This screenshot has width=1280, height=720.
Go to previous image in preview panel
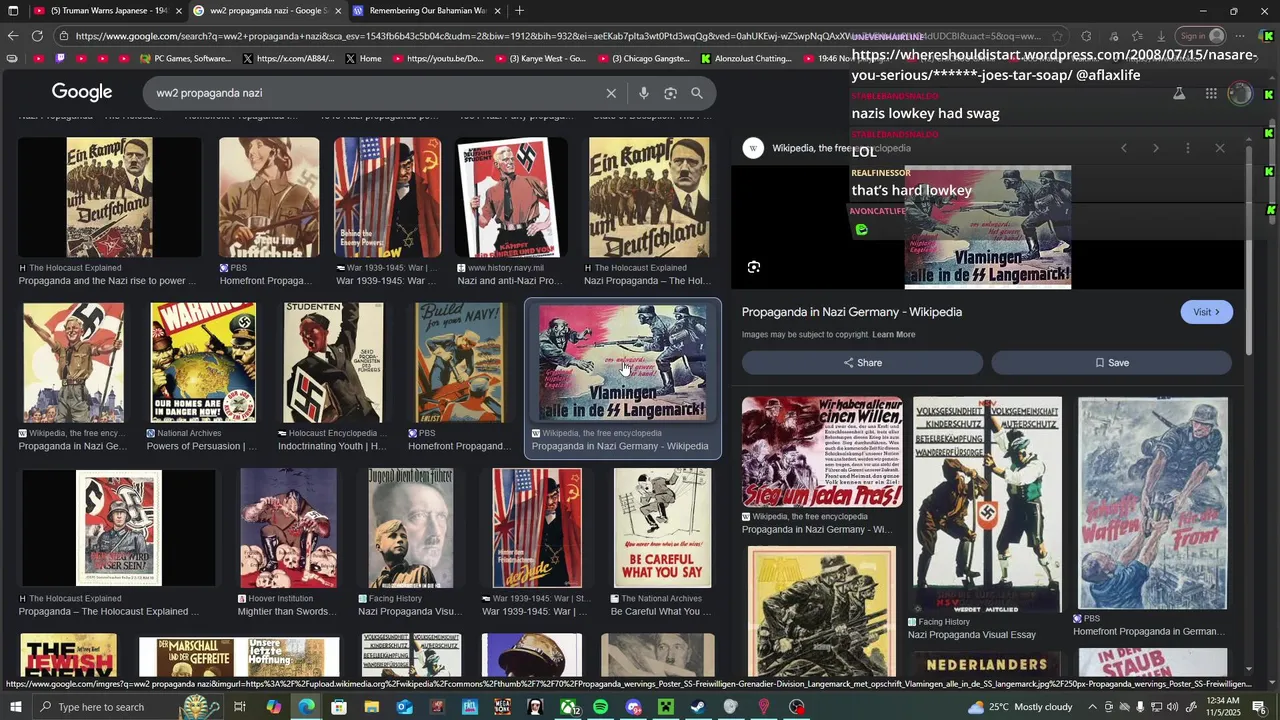pyautogui.click(x=1123, y=148)
